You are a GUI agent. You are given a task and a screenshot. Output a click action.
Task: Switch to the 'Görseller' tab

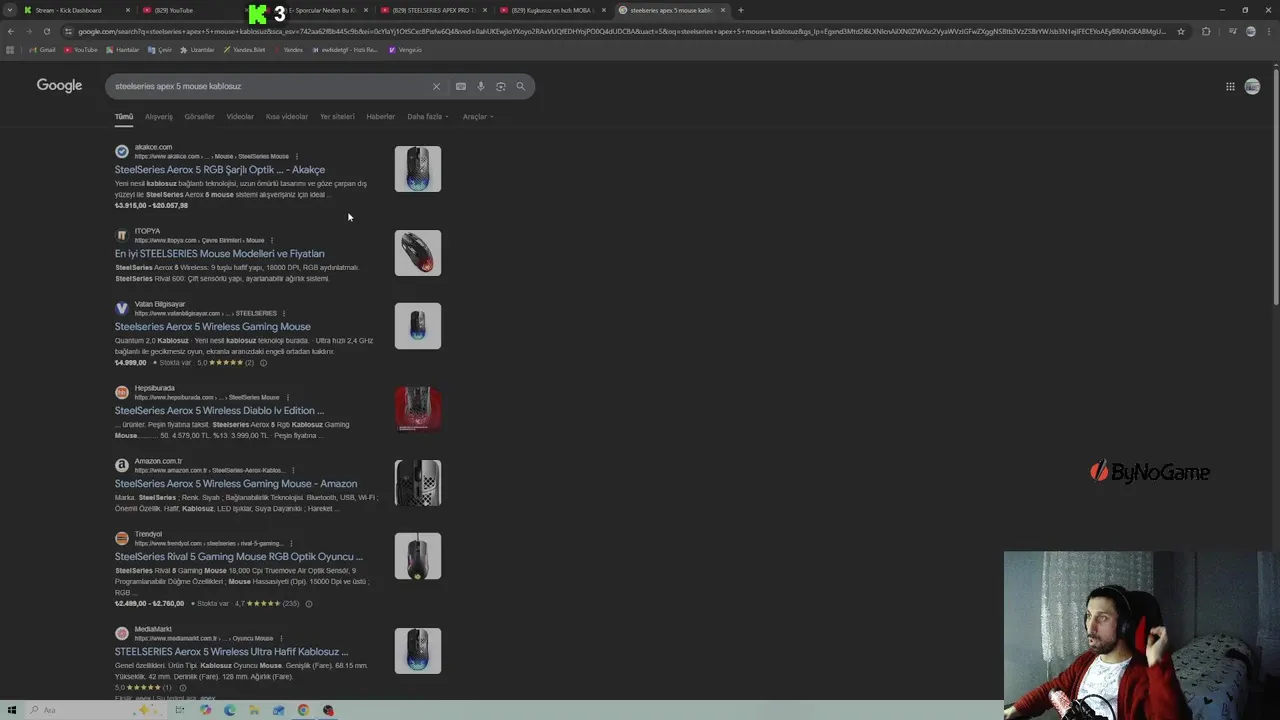click(x=199, y=117)
